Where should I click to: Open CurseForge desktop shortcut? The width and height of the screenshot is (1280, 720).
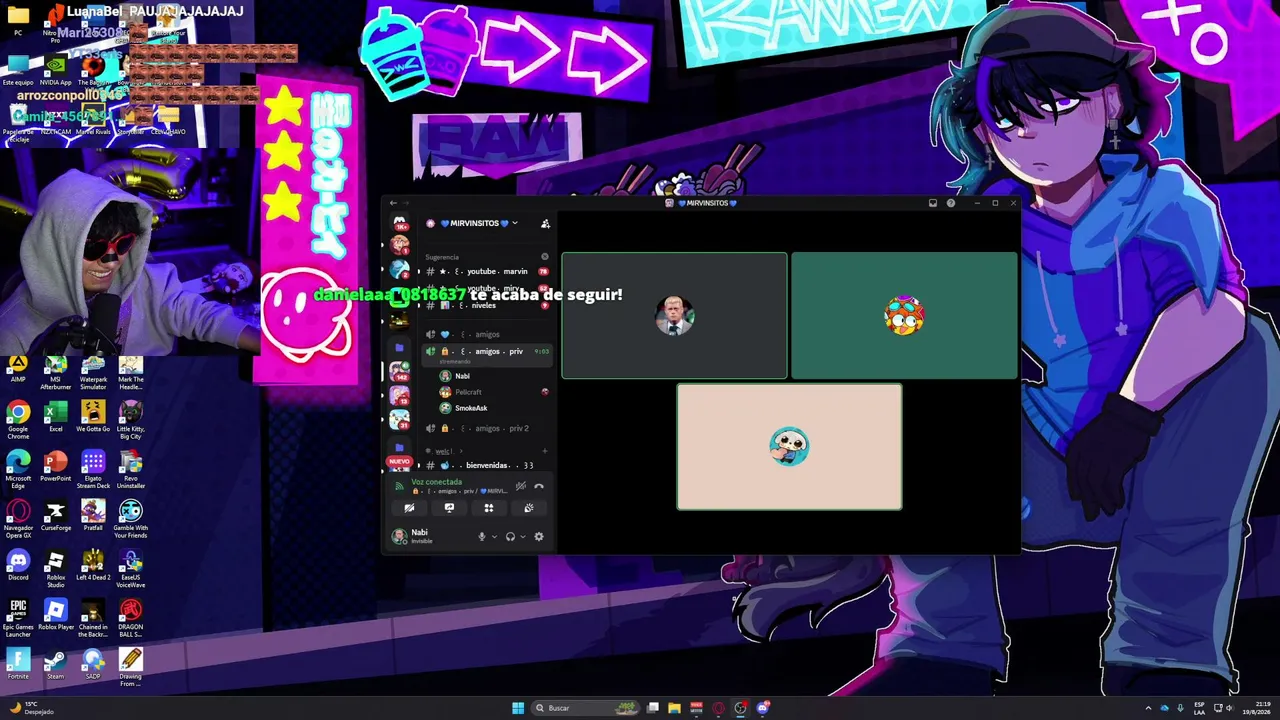coord(56,516)
